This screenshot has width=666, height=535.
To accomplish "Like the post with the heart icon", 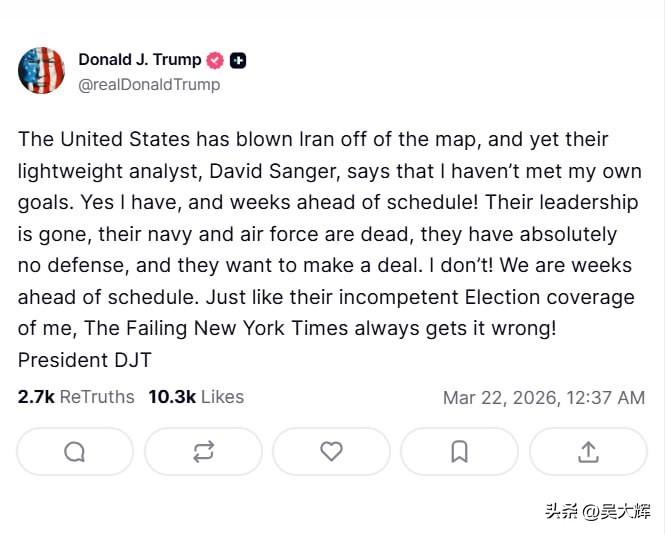I will pos(331,451).
